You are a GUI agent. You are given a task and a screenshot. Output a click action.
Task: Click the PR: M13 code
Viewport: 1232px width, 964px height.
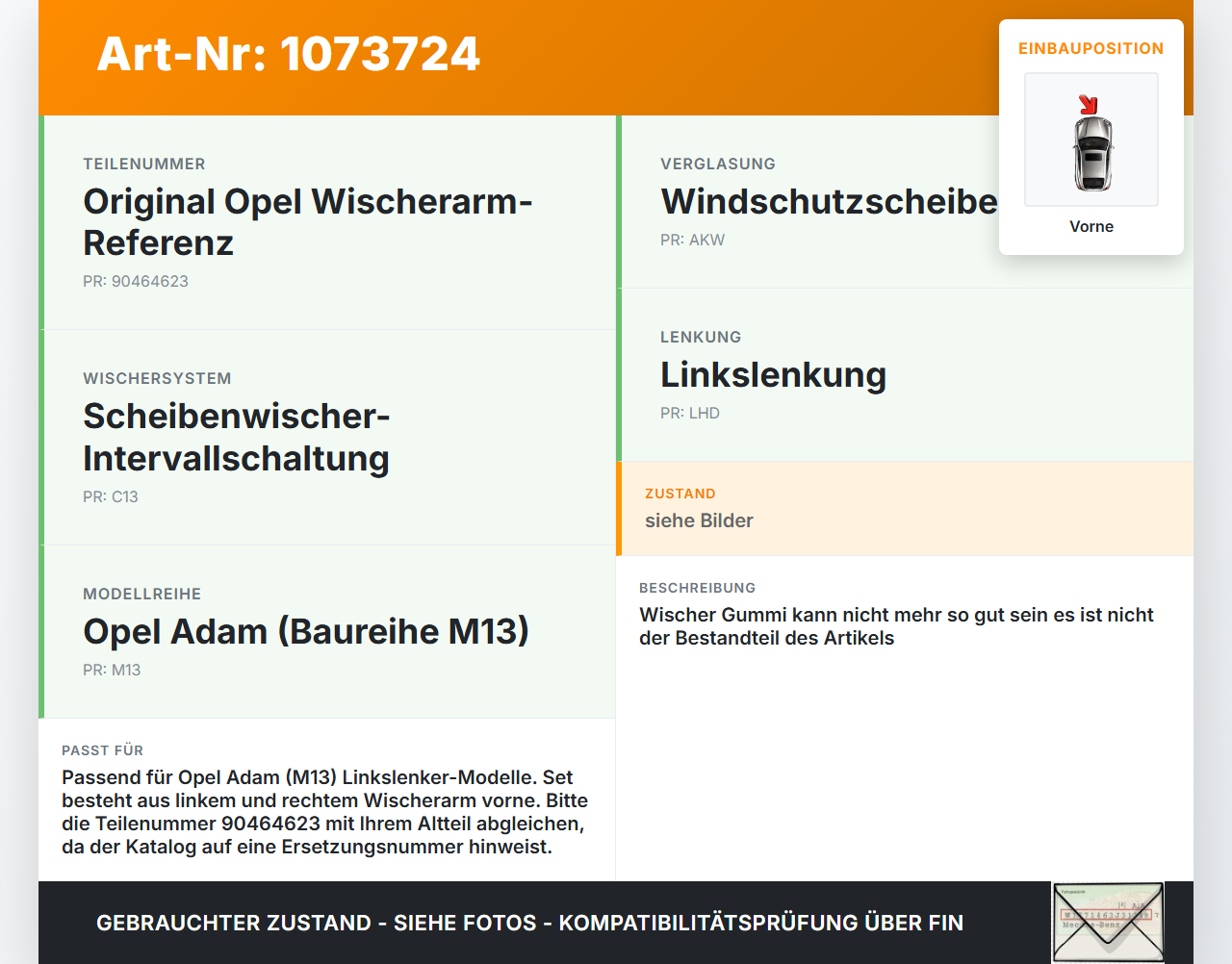click(x=112, y=670)
